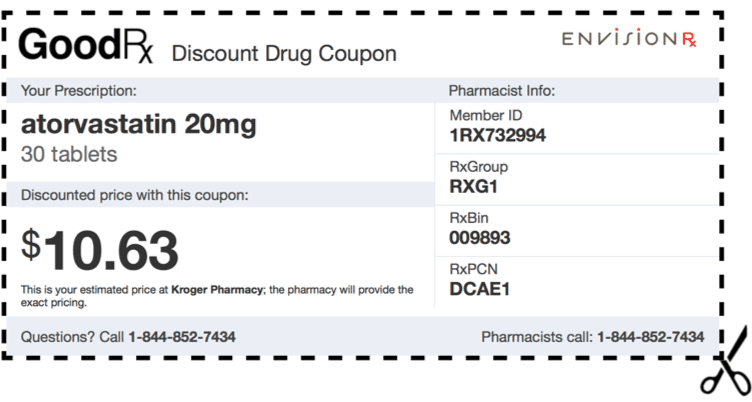This screenshot has height=402, width=752.
Task: Click the RxPCN label
Action: pos(473,269)
